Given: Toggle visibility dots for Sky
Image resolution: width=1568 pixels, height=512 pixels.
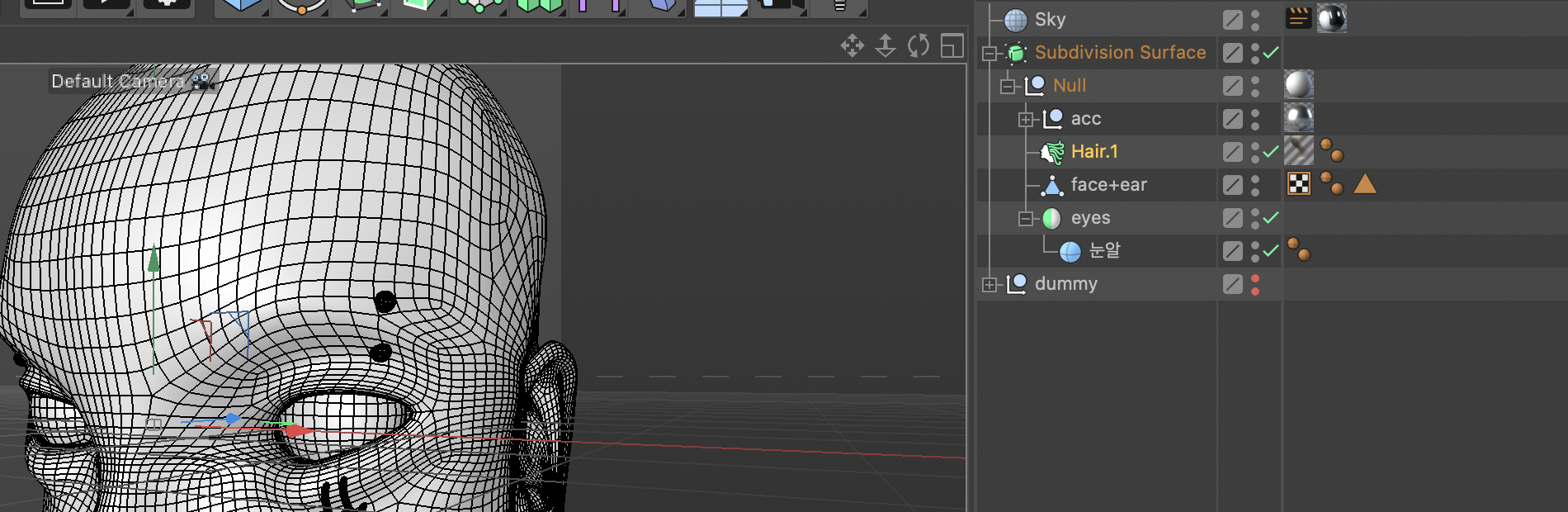Looking at the screenshot, I should tap(1255, 20).
